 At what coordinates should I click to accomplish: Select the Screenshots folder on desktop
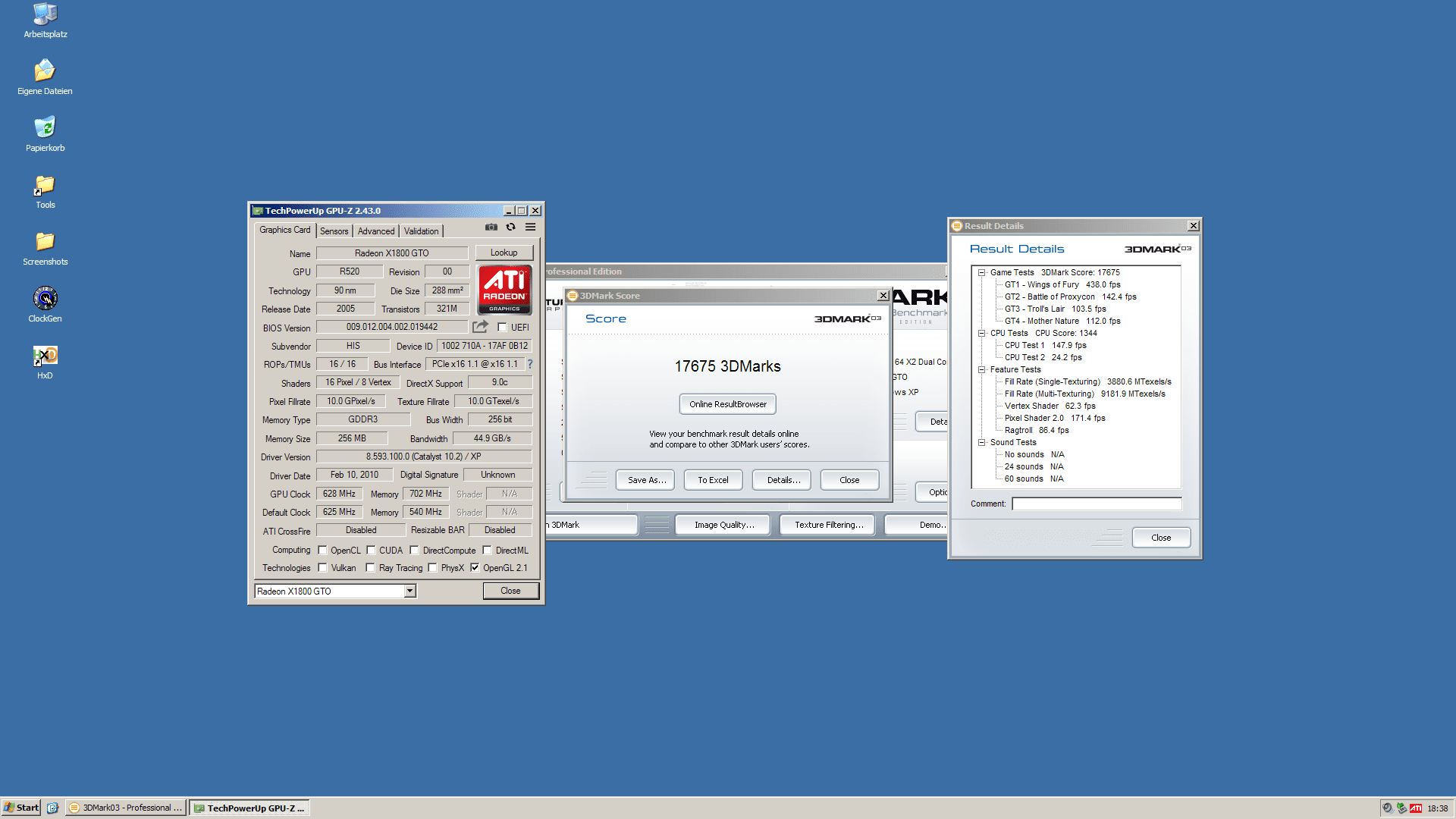click(x=45, y=248)
